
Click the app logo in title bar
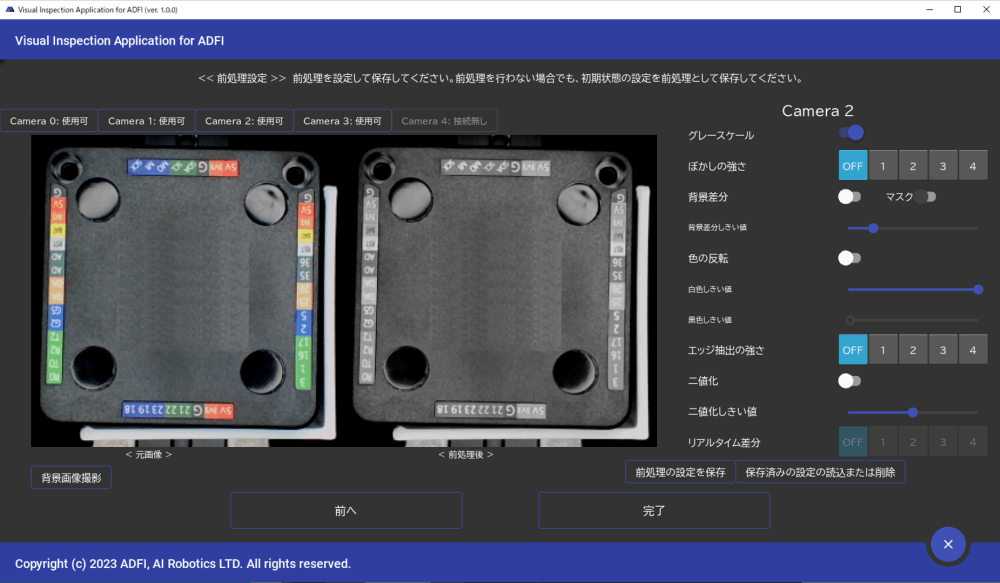pos(10,9)
